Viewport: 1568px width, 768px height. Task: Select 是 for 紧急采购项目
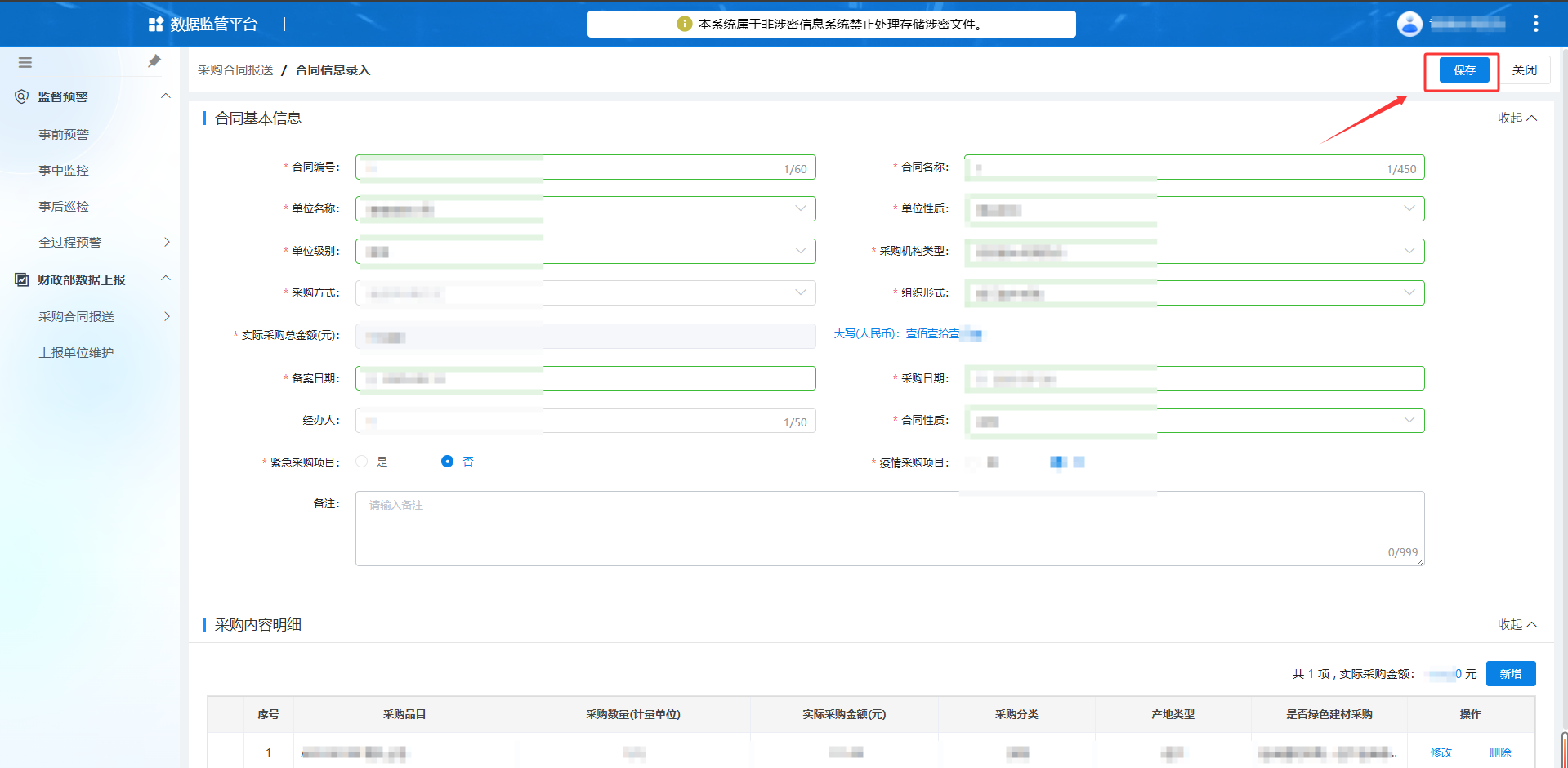(x=362, y=462)
